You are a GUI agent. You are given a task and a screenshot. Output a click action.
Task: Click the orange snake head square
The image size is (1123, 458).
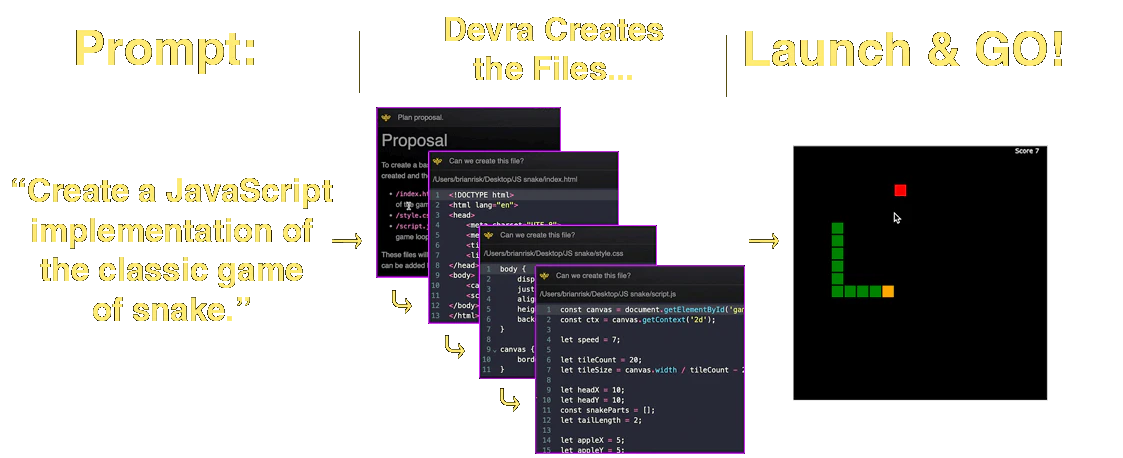888,291
